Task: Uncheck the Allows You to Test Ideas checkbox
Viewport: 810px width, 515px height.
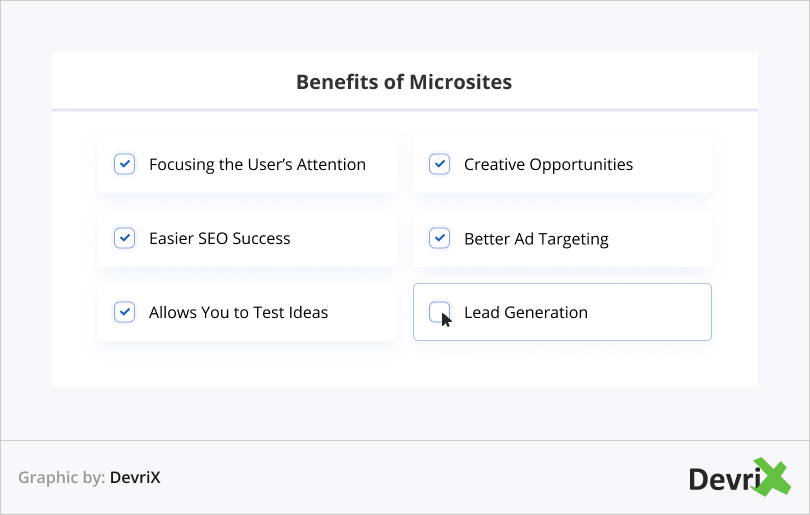Action: tap(124, 312)
